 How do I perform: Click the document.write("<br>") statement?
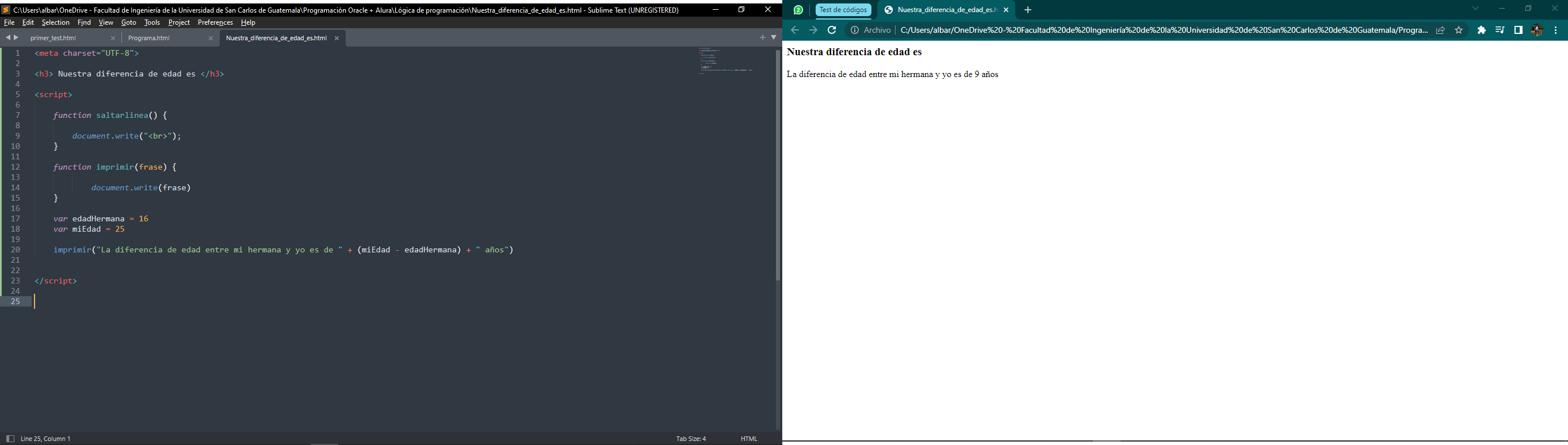click(x=127, y=136)
